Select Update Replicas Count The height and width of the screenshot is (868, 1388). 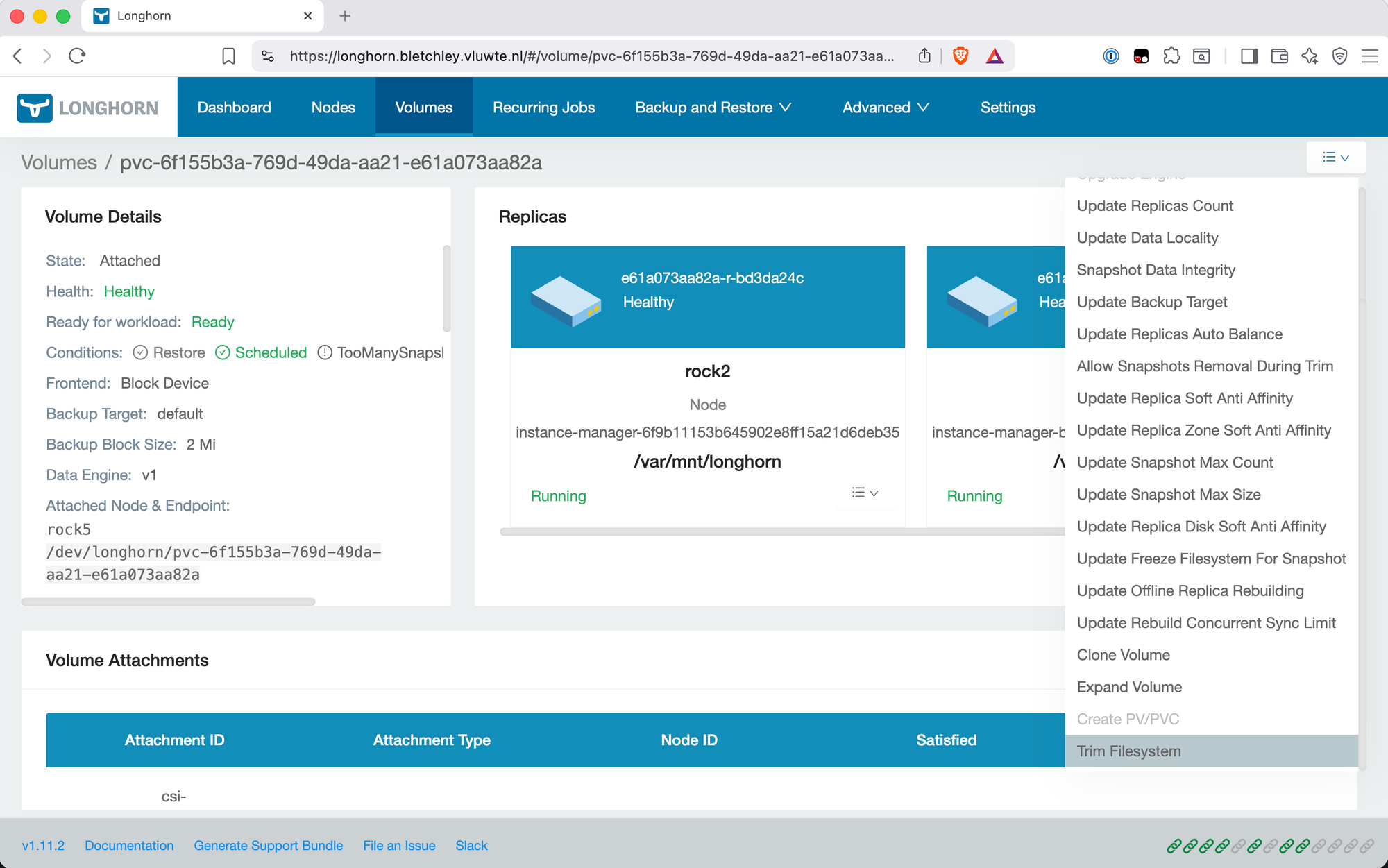pos(1211,206)
